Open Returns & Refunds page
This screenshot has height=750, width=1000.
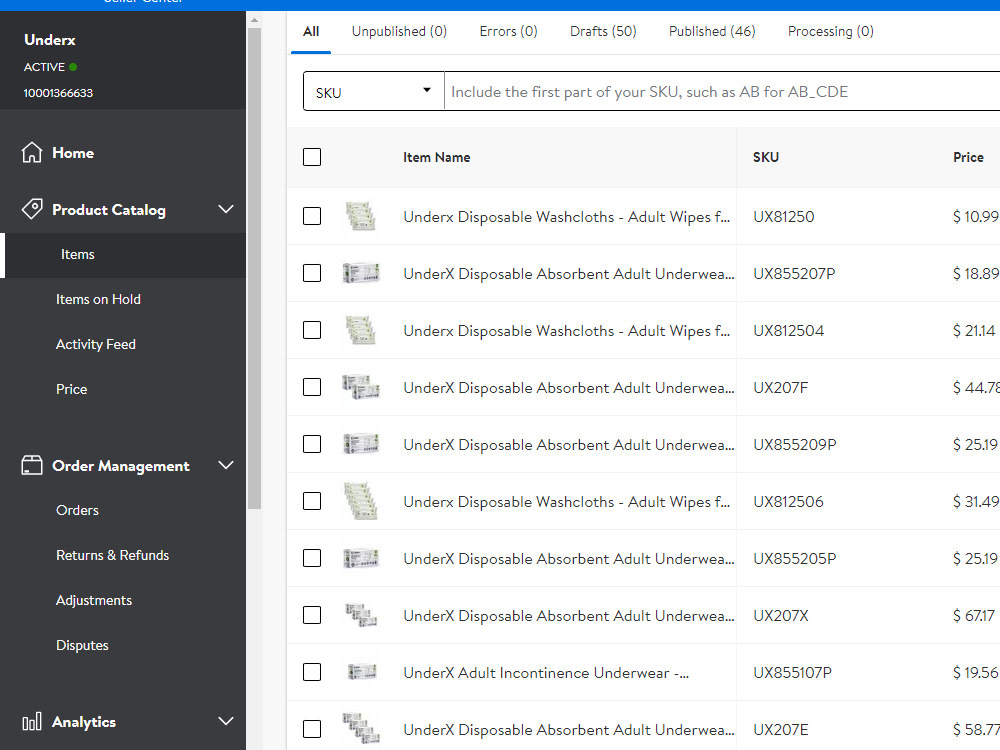112,555
